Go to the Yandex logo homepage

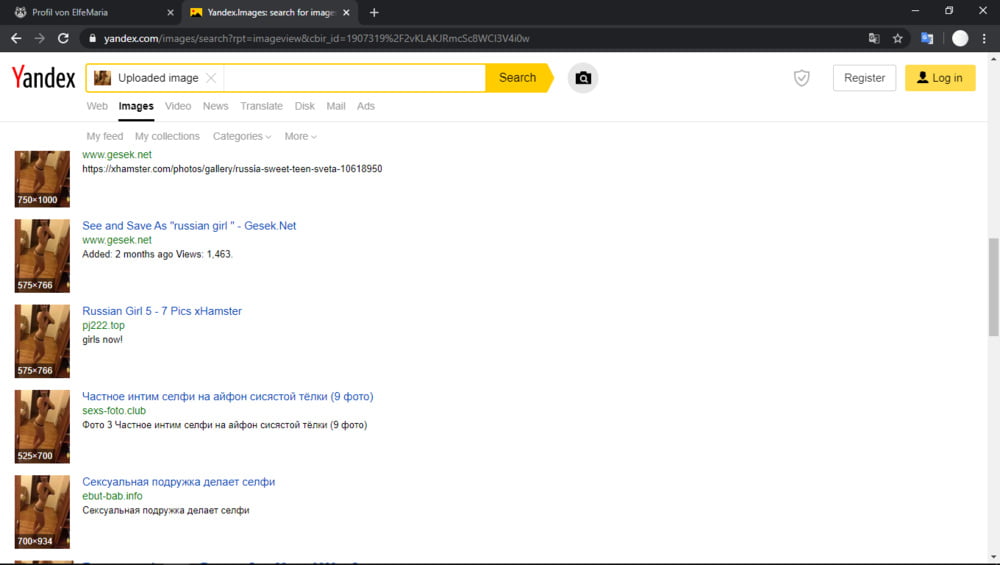[x=43, y=78]
